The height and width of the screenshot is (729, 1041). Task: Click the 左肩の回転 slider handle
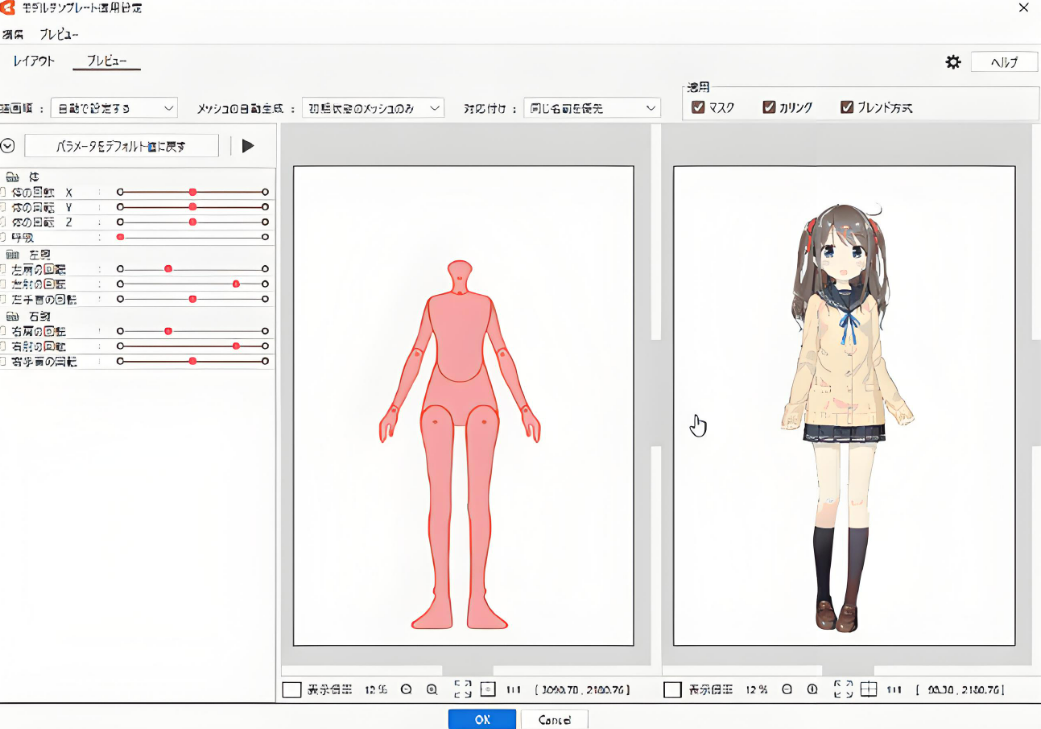[168, 269]
